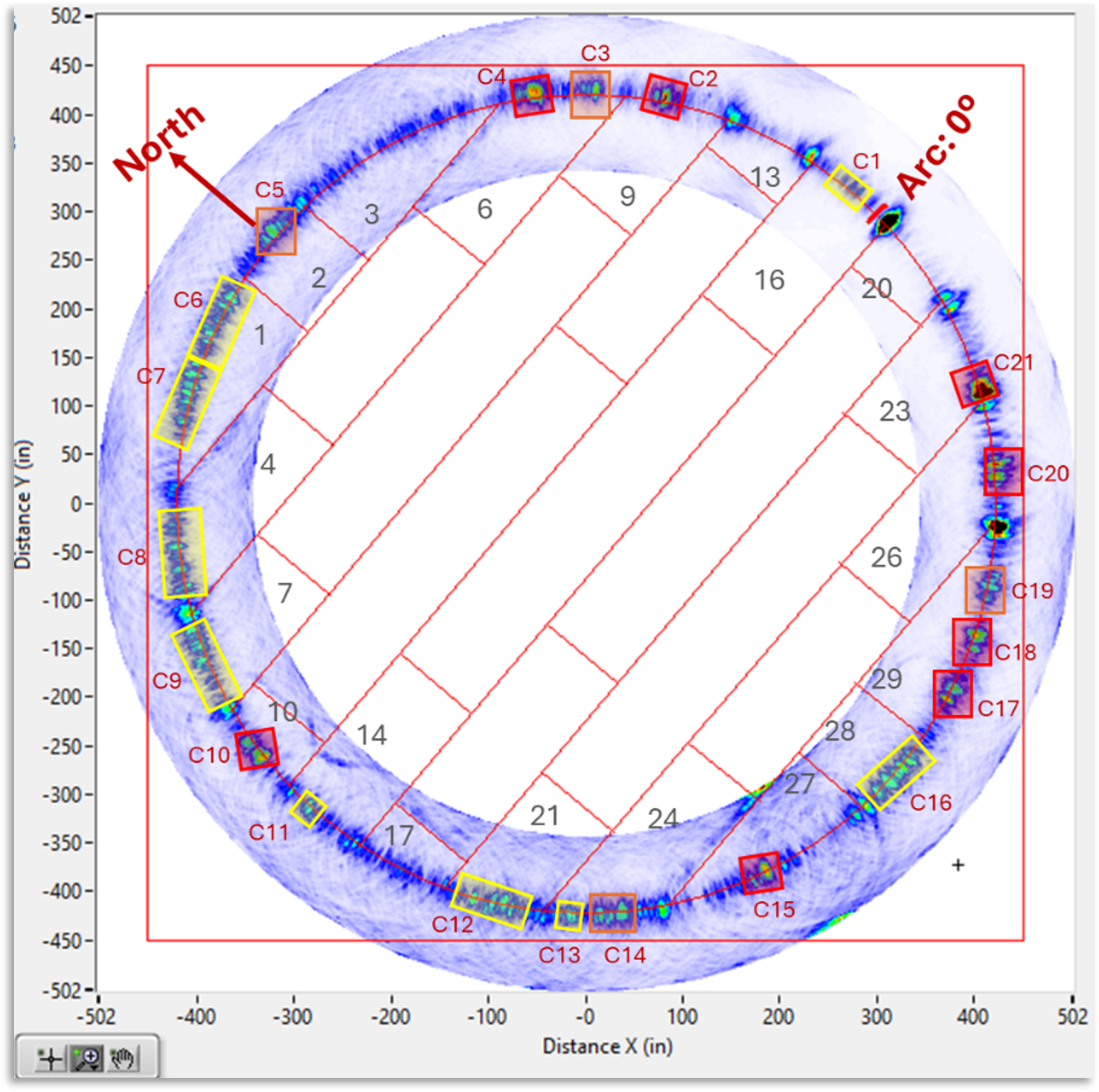Select the cursor movement crosshair tool

pos(51,1060)
